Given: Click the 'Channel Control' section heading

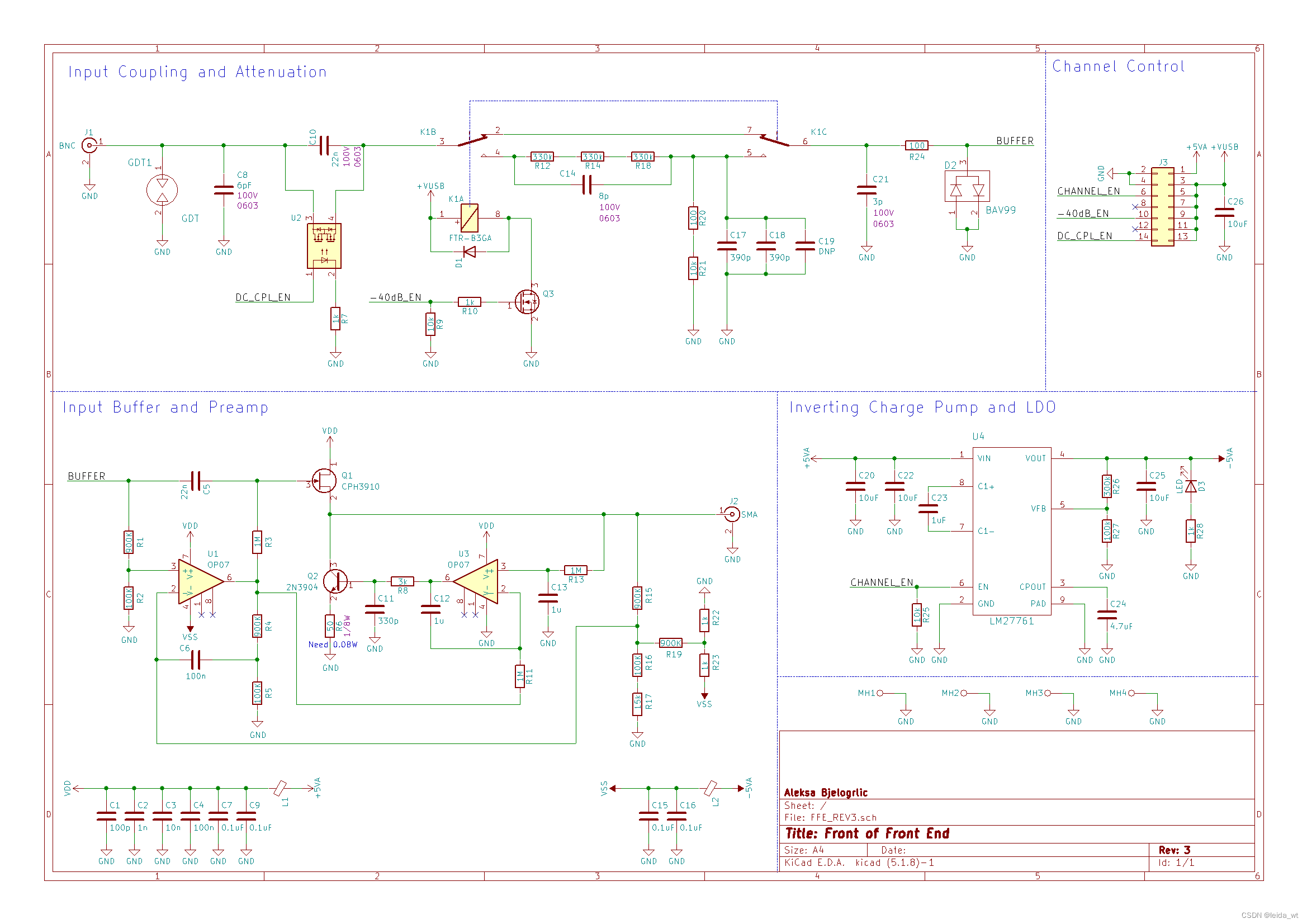Looking at the screenshot, I should click(1118, 67).
